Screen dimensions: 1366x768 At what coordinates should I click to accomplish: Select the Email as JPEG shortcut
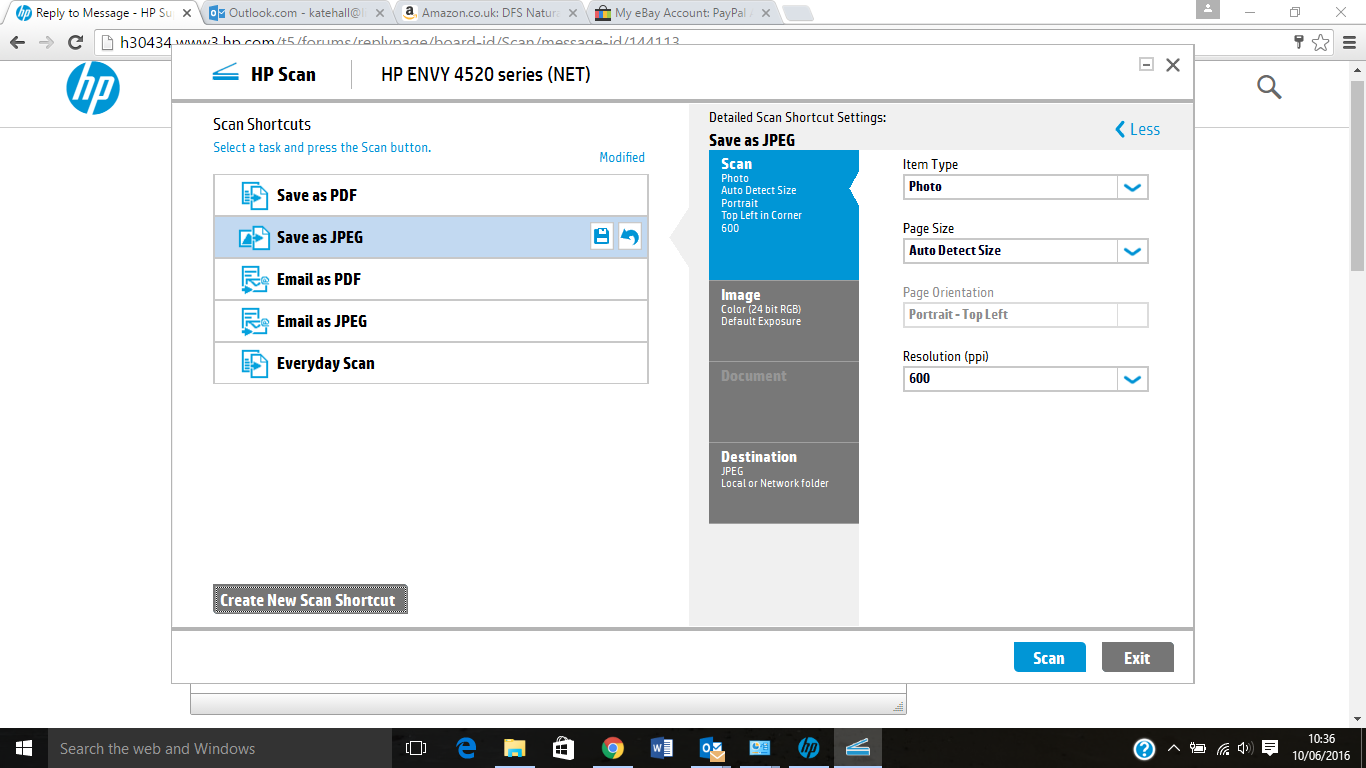click(431, 321)
